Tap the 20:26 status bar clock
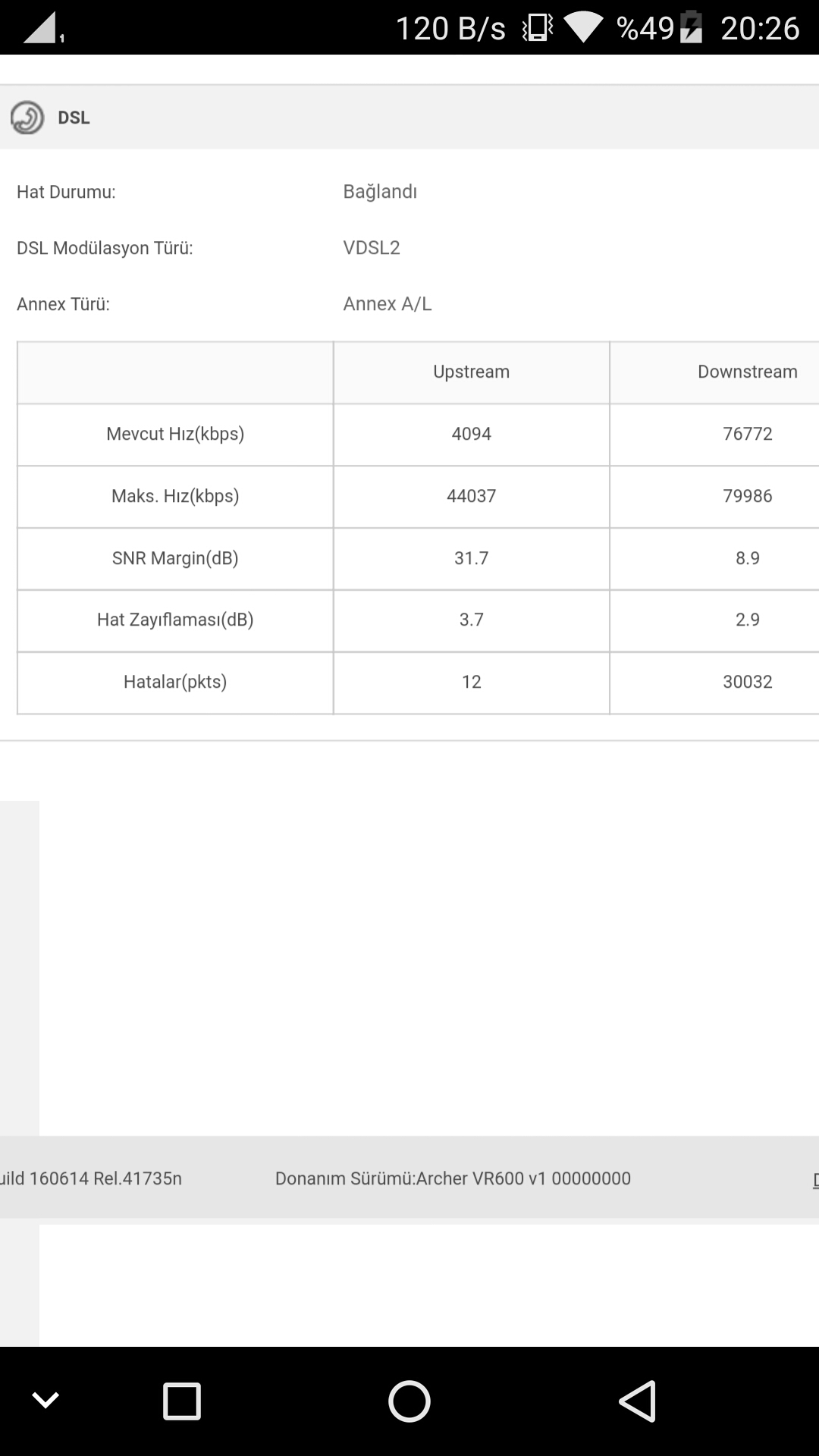Viewport: 819px width, 1456px height. [760, 28]
